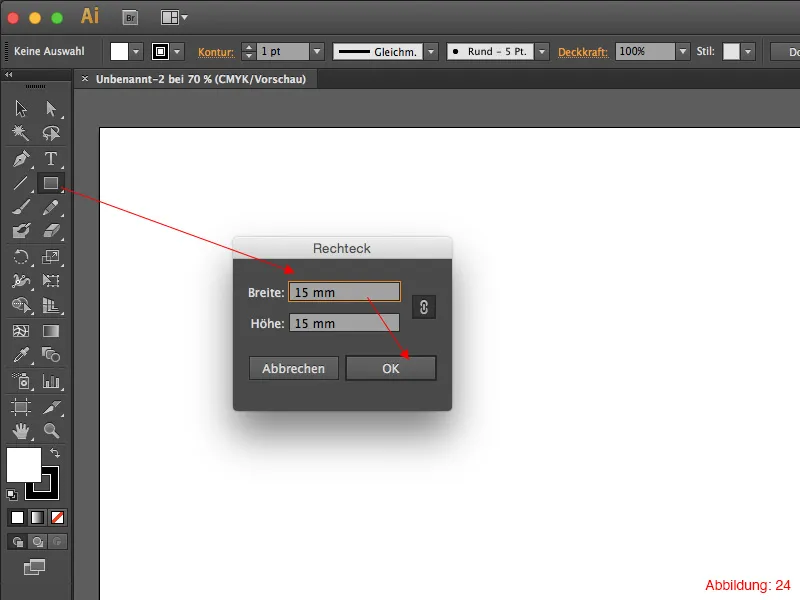Image resolution: width=800 pixels, height=600 pixels.
Task: Expand the Rund - 5 Pt. brush dropdown
Action: [542, 52]
